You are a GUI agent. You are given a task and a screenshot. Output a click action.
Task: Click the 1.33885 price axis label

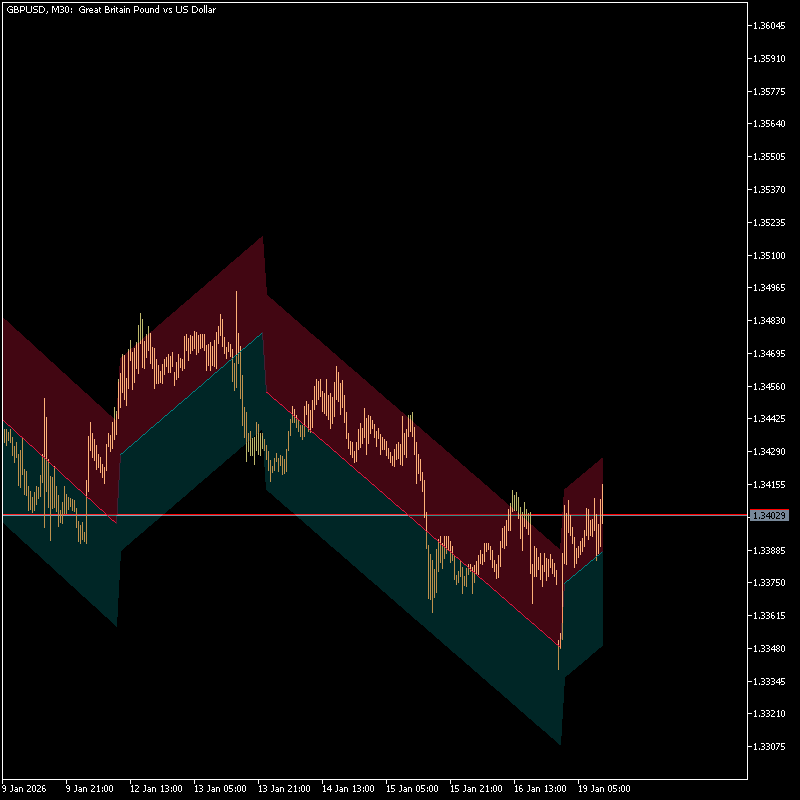(x=770, y=550)
